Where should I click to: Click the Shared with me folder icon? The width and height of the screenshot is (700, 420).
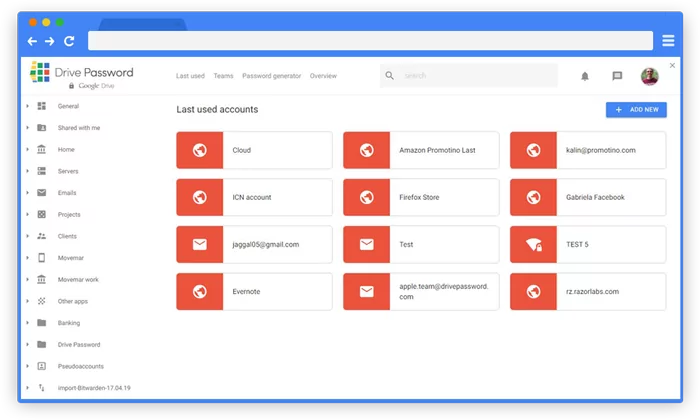(42, 128)
